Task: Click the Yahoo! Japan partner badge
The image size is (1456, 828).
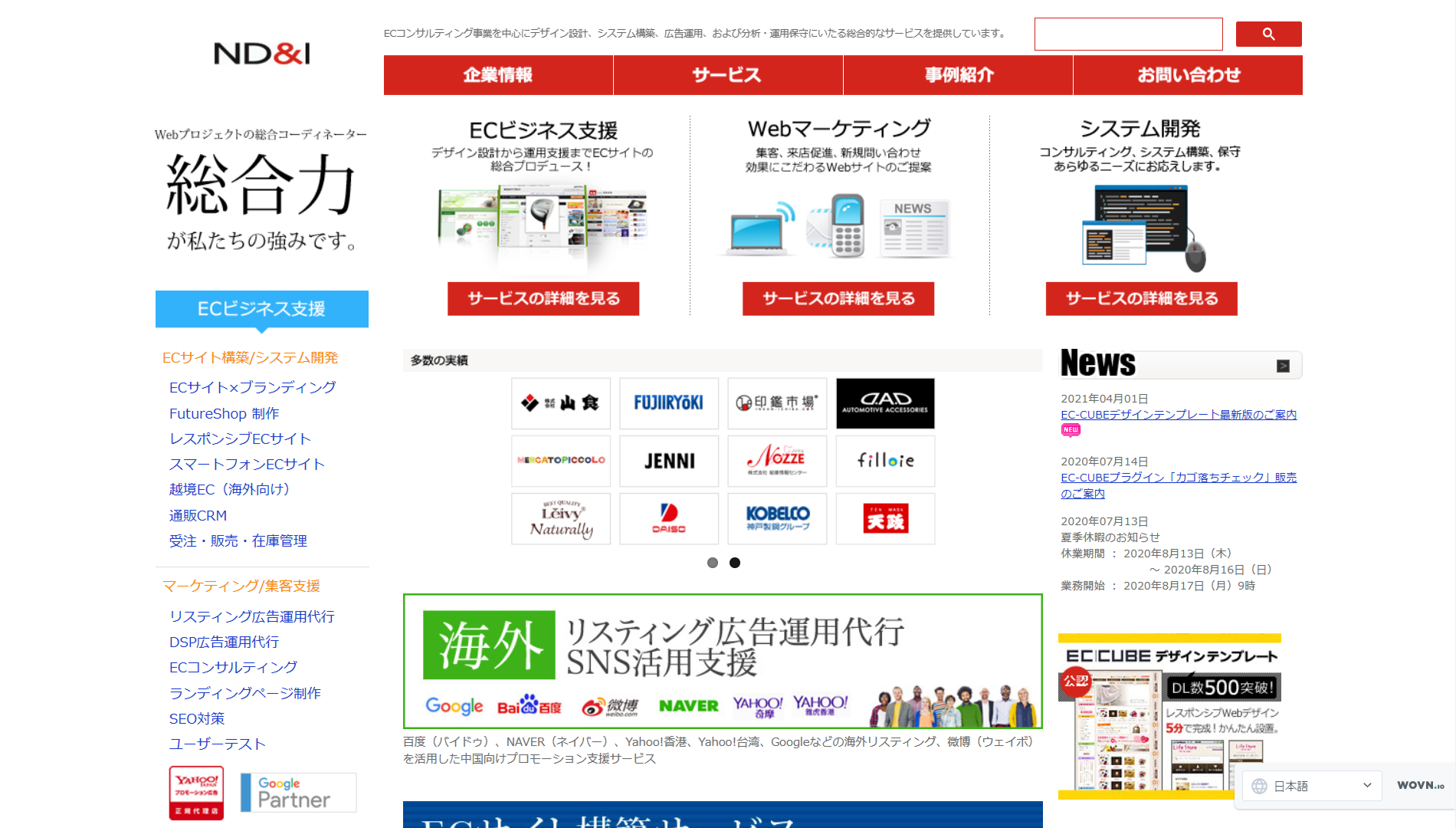Action: (196, 793)
